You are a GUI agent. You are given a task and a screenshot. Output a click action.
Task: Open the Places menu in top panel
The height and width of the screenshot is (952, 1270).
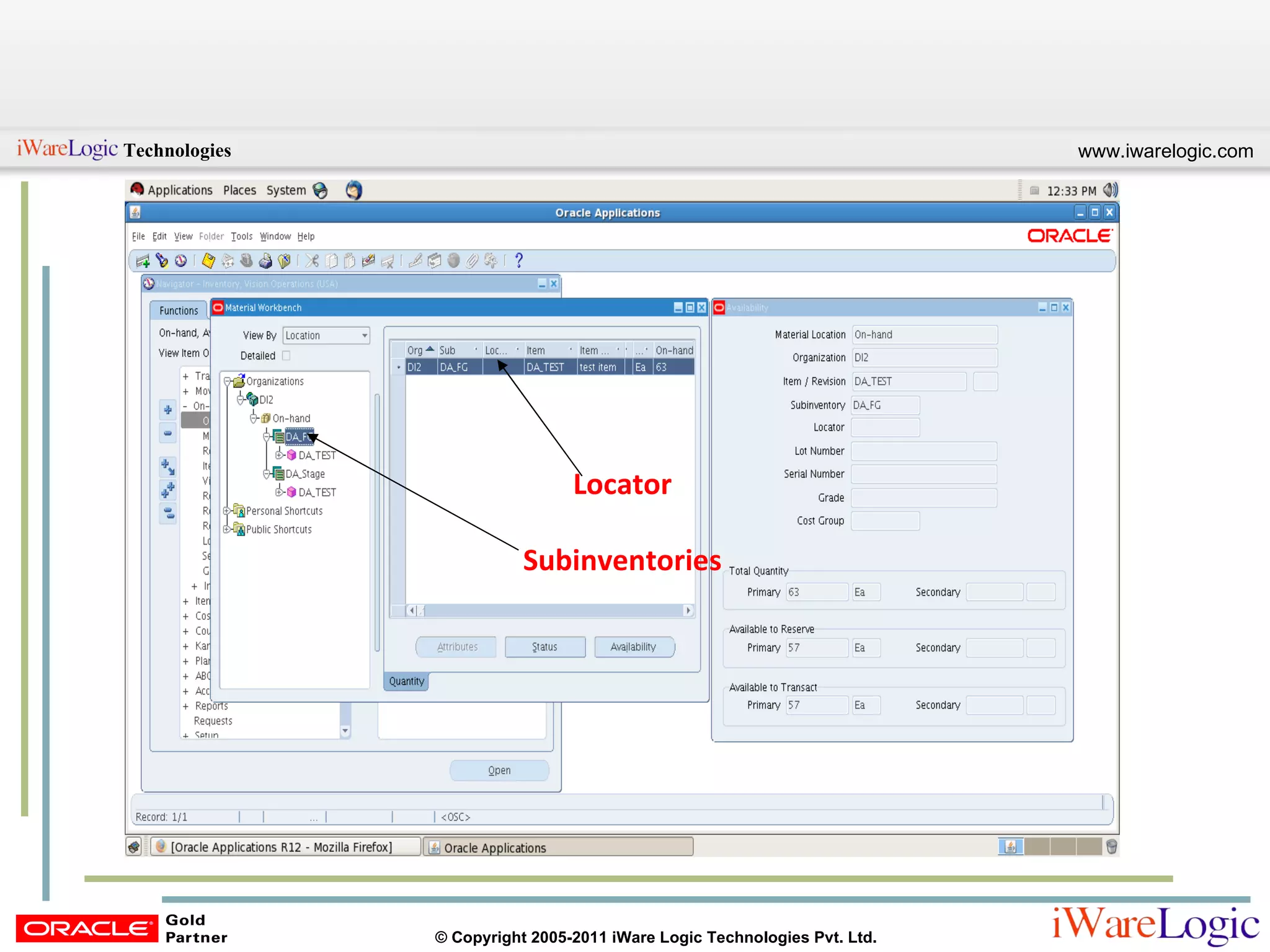coord(239,190)
